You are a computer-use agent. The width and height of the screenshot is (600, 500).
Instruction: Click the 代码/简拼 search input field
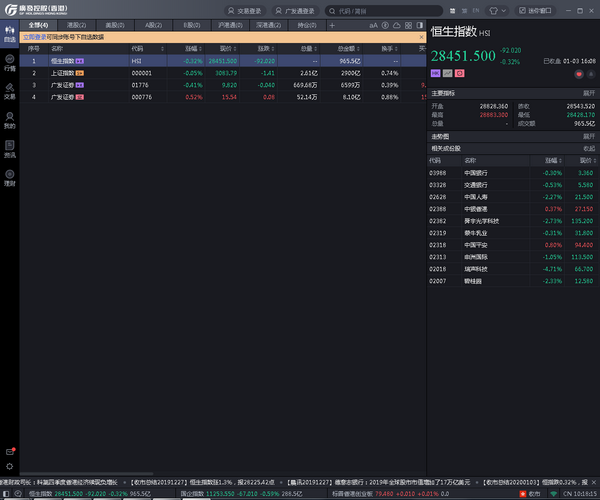point(384,11)
